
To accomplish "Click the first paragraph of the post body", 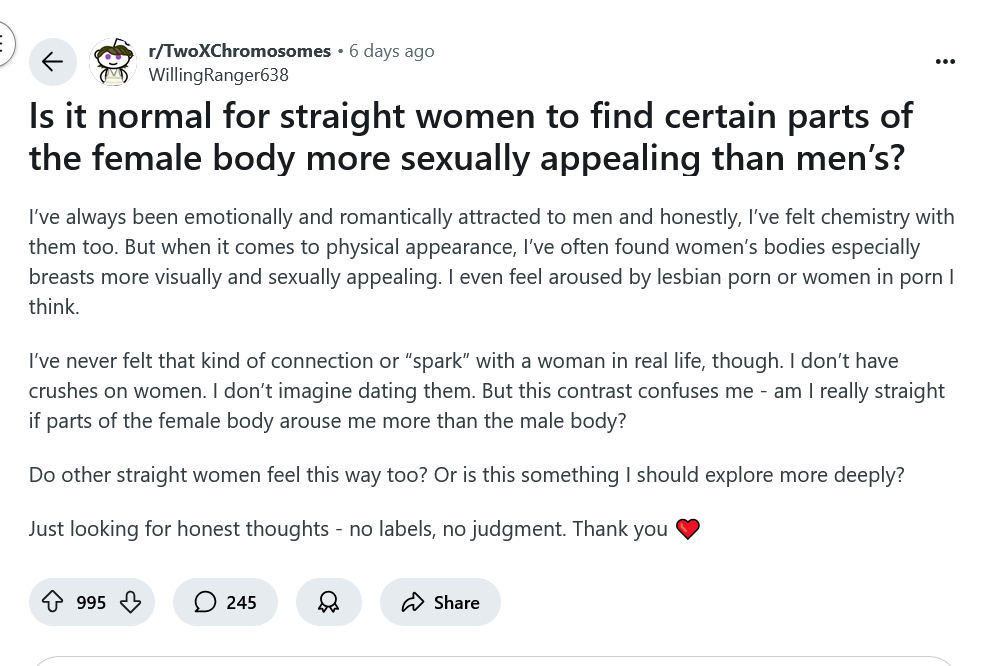I will (492, 262).
